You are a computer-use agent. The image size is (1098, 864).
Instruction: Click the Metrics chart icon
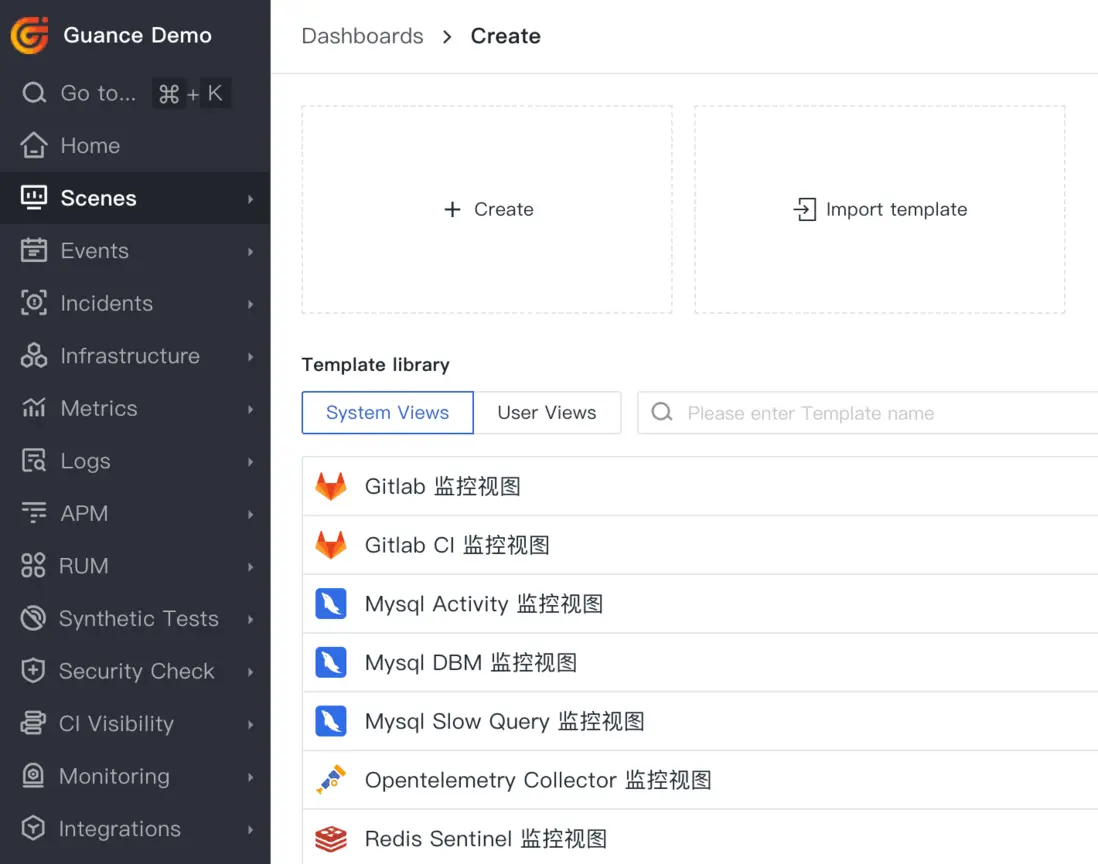pos(34,408)
